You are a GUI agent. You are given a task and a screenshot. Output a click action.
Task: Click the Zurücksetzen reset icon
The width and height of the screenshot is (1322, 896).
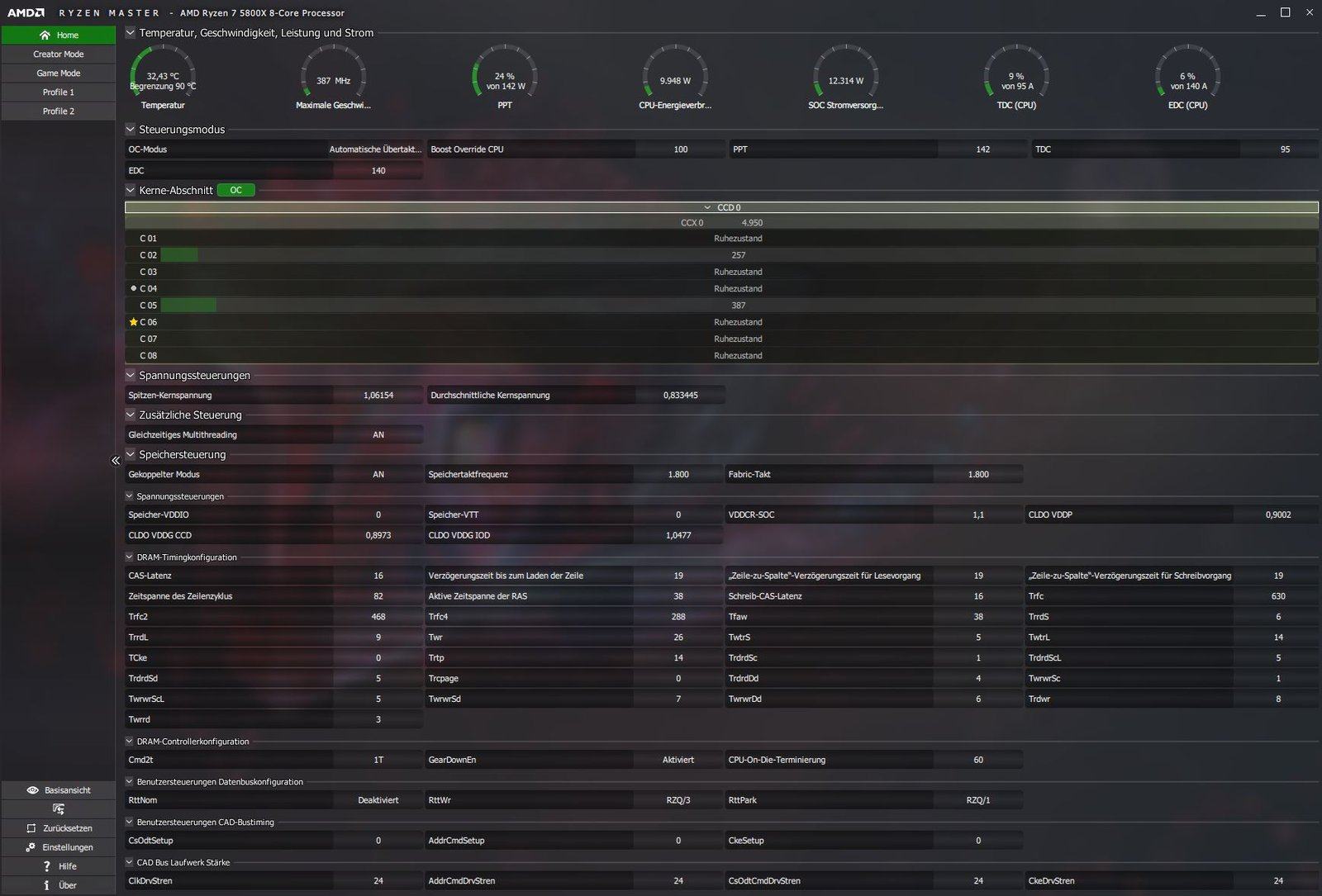click(31, 828)
